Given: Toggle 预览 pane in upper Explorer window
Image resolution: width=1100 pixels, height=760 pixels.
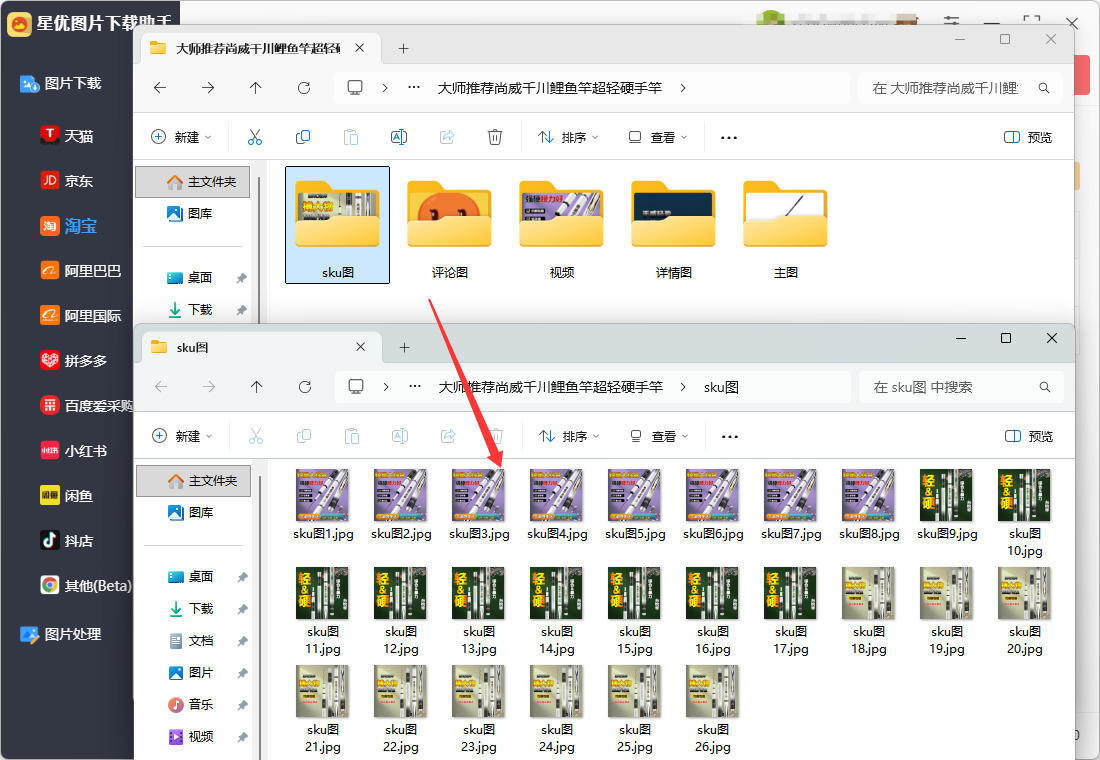Looking at the screenshot, I should click(1028, 137).
